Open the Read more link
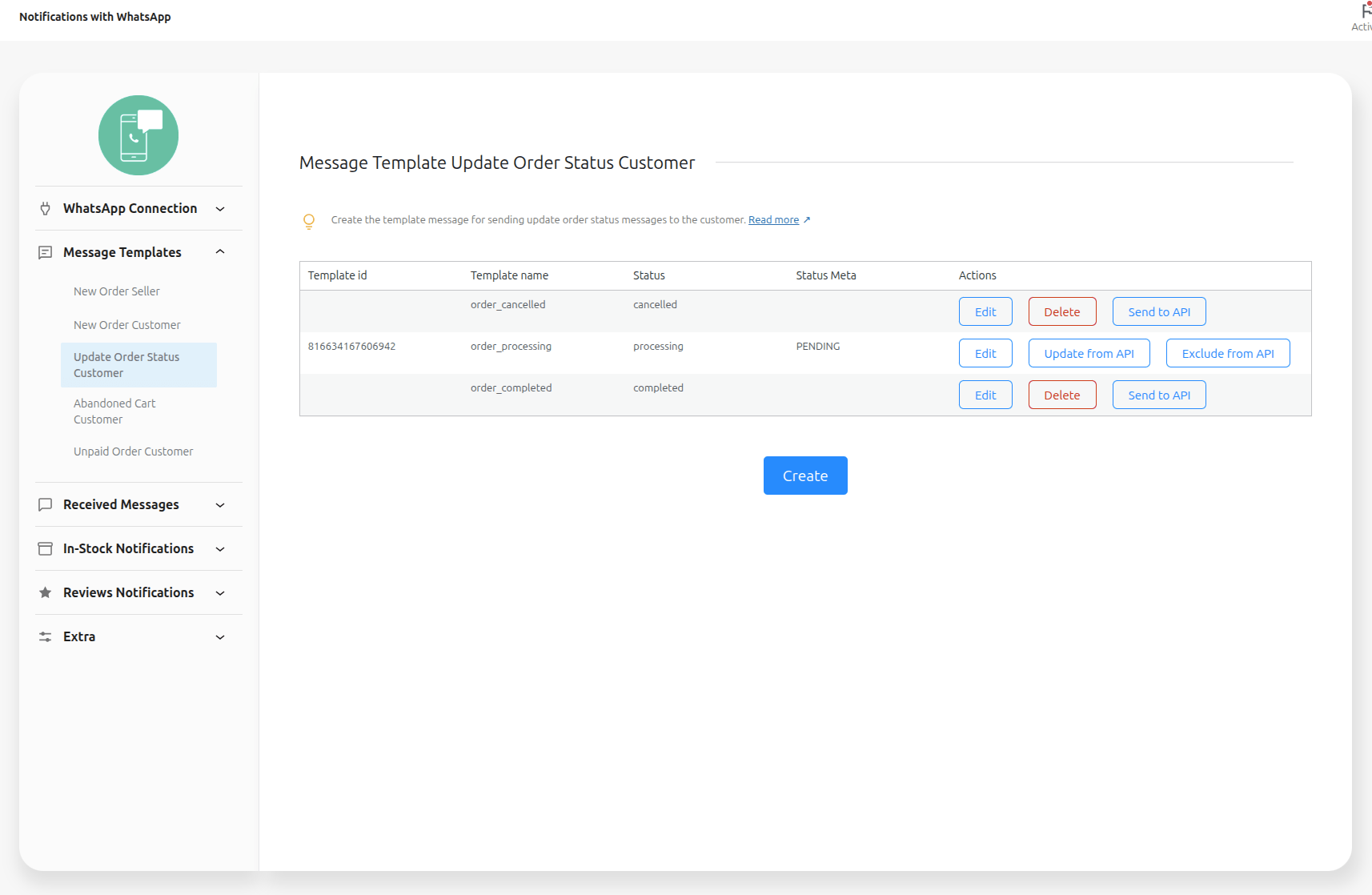Image resolution: width=1372 pixels, height=895 pixels. click(x=773, y=220)
